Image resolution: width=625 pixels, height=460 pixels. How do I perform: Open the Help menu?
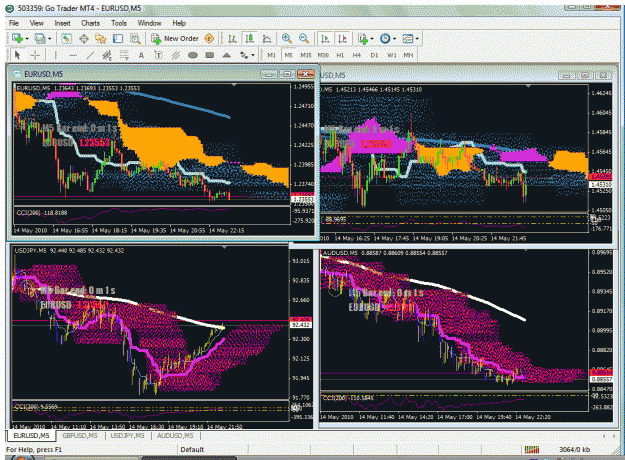coord(179,23)
